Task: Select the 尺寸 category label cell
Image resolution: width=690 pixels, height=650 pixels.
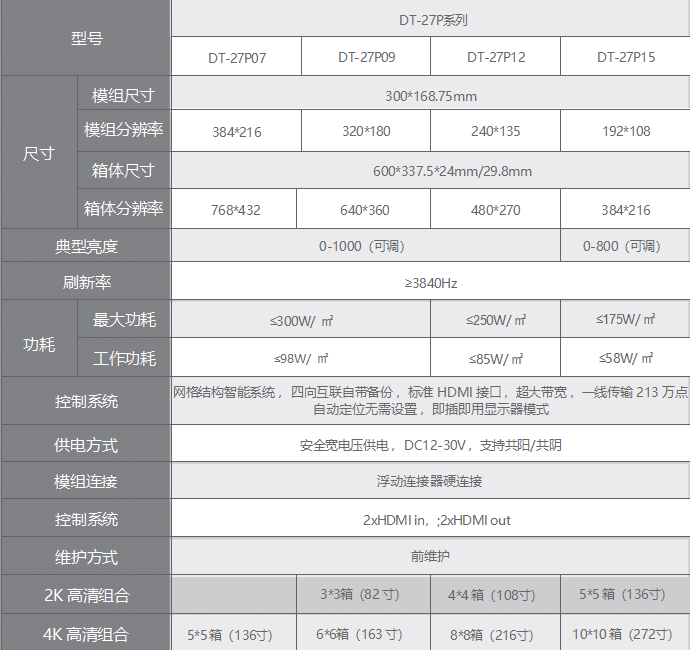Action: click(39, 153)
